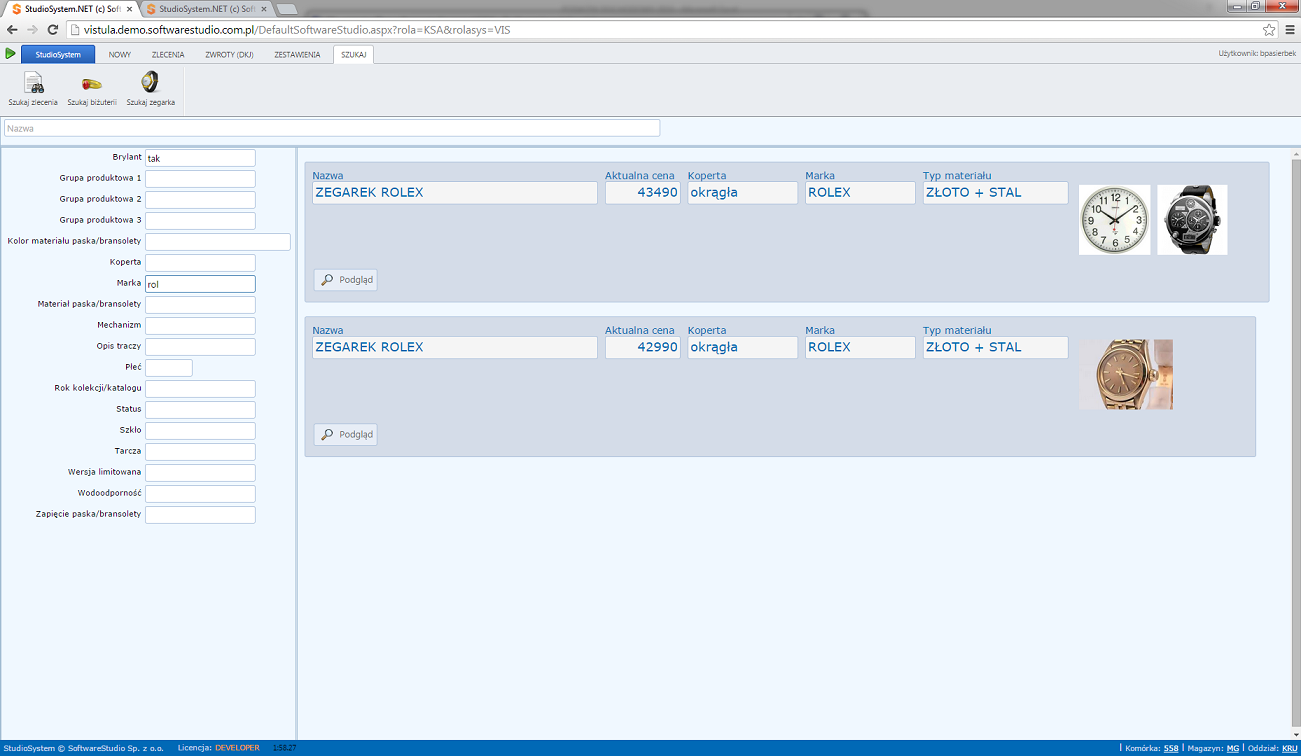Go back in browser history

pos(12,30)
